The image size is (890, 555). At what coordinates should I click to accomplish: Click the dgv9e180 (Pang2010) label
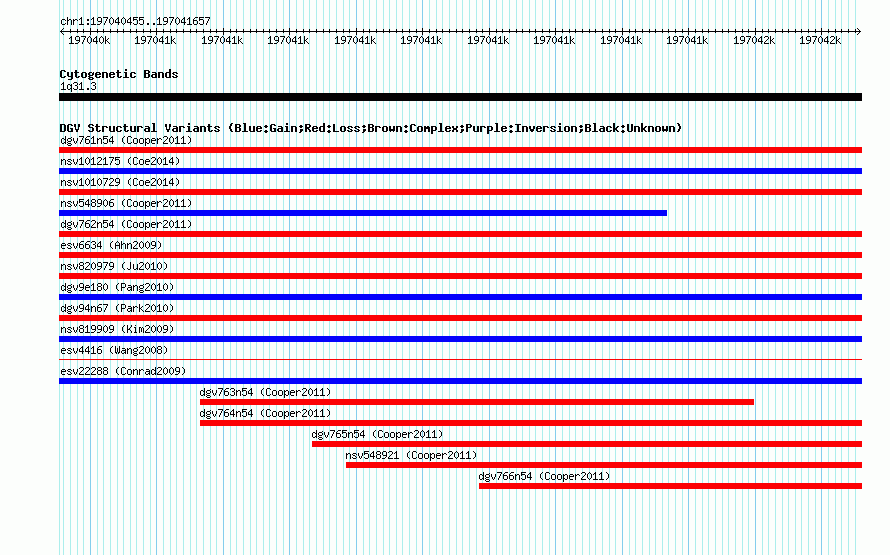pyautogui.click(x=117, y=287)
